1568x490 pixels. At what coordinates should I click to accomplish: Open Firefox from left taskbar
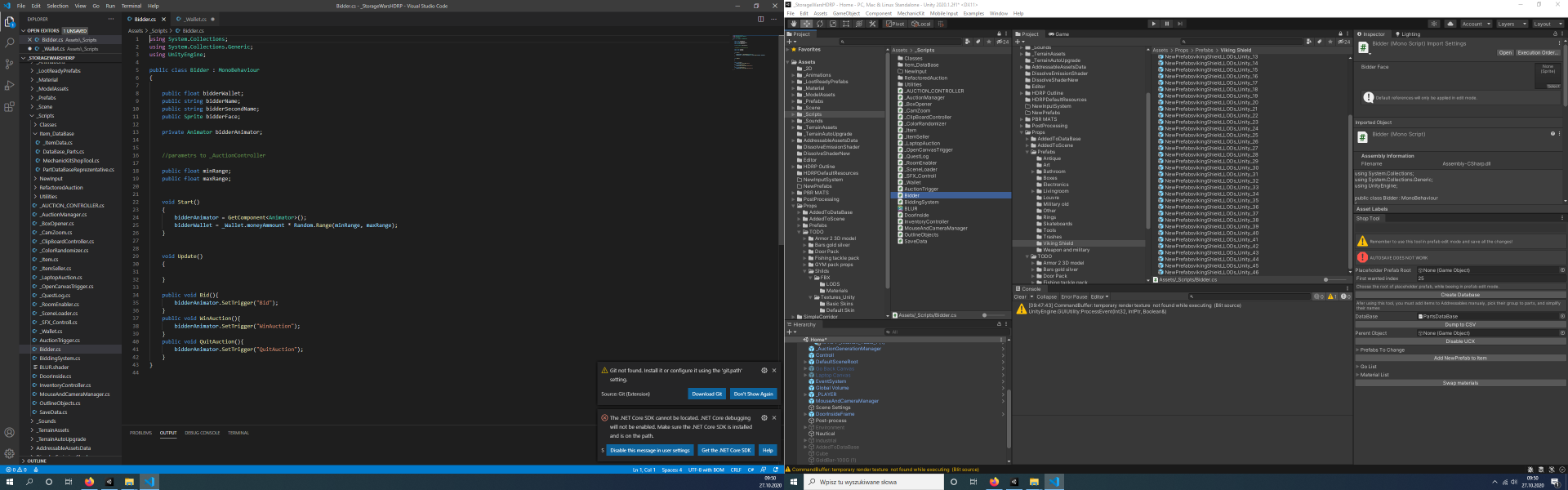[x=89, y=482]
